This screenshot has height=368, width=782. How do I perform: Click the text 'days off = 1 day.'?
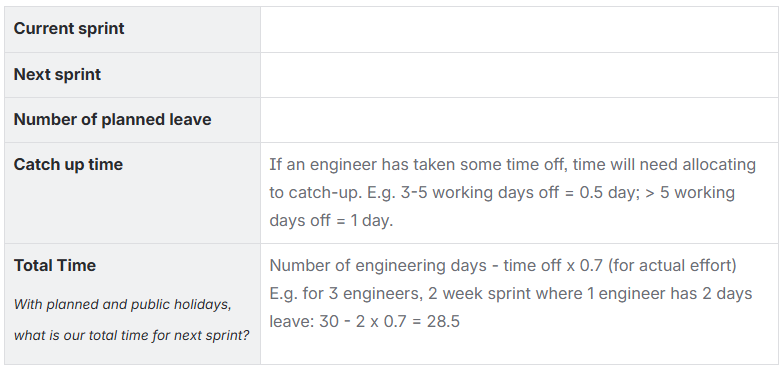click(x=331, y=220)
